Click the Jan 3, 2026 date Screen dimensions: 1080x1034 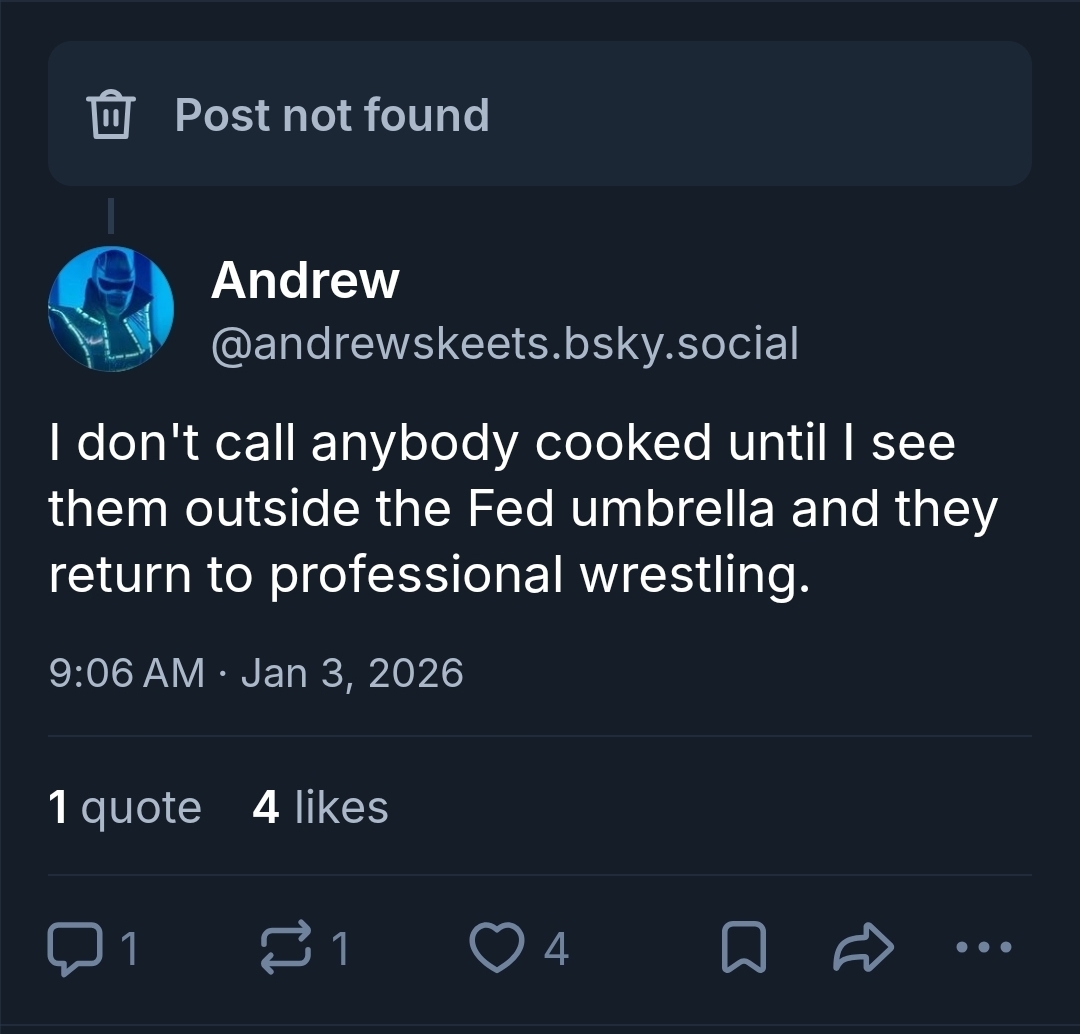click(352, 672)
